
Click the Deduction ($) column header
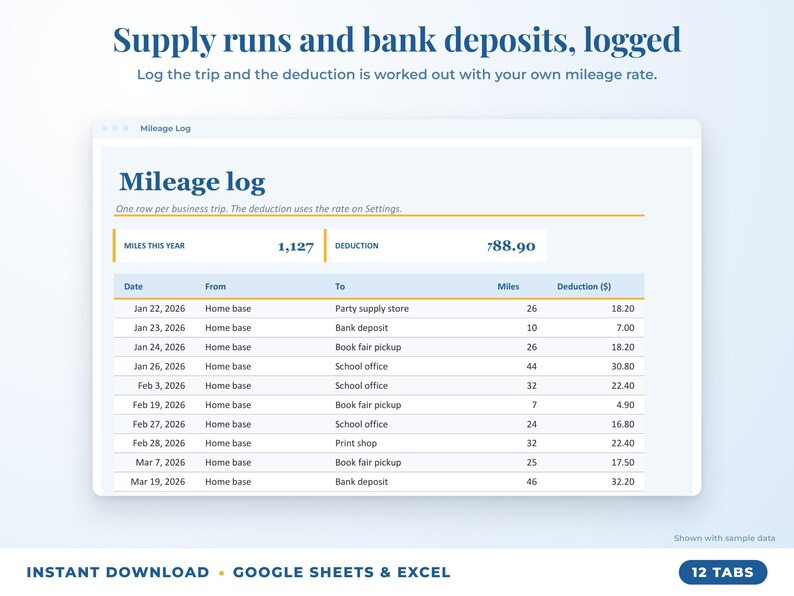pos(584,287)
